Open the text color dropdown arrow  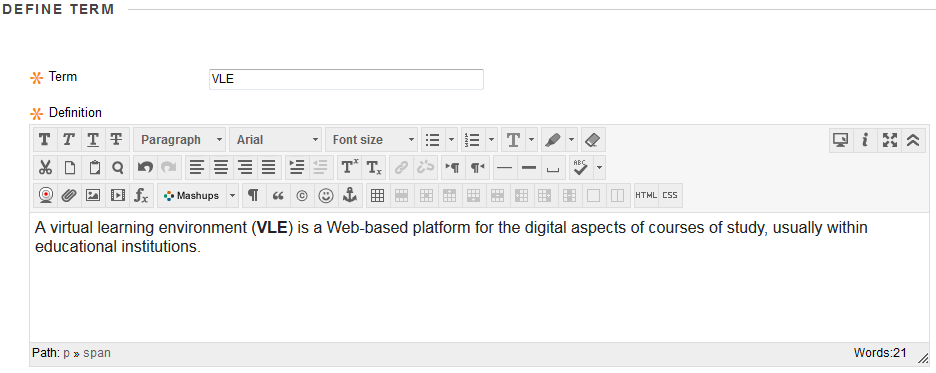pyautogui.click(x=531, y=140)
